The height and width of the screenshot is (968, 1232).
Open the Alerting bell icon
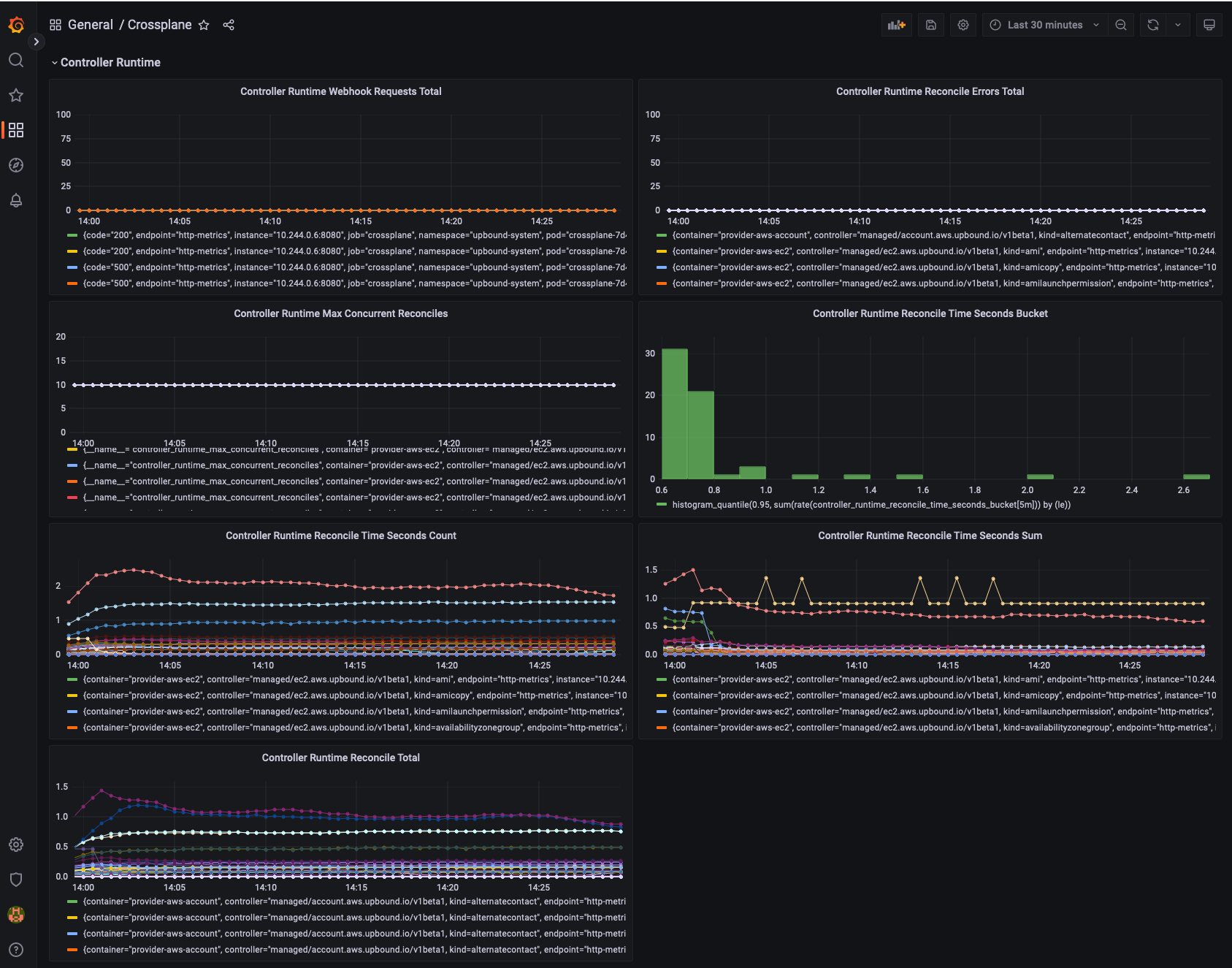coord(16,200)
